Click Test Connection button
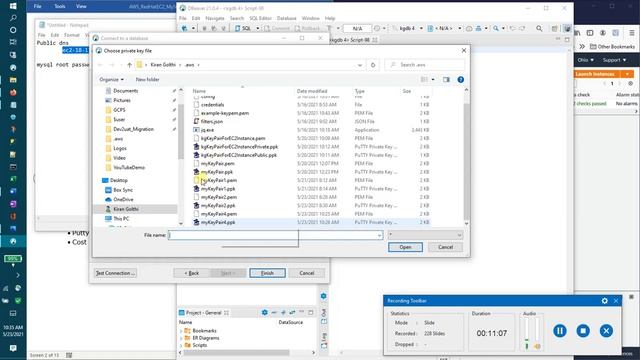The image size is (640, 360). pos(115,273)
